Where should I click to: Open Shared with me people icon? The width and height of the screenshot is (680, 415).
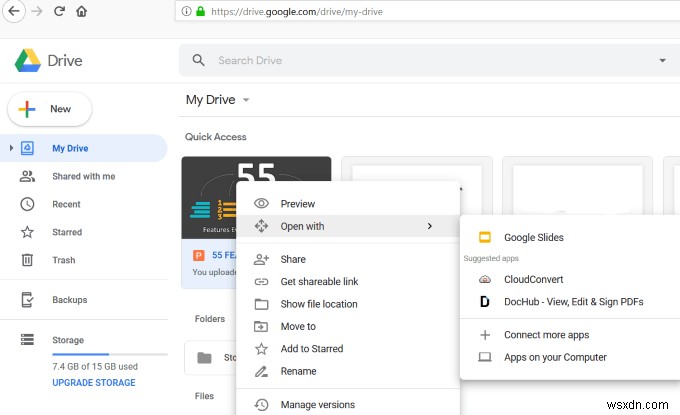point(27,176)
